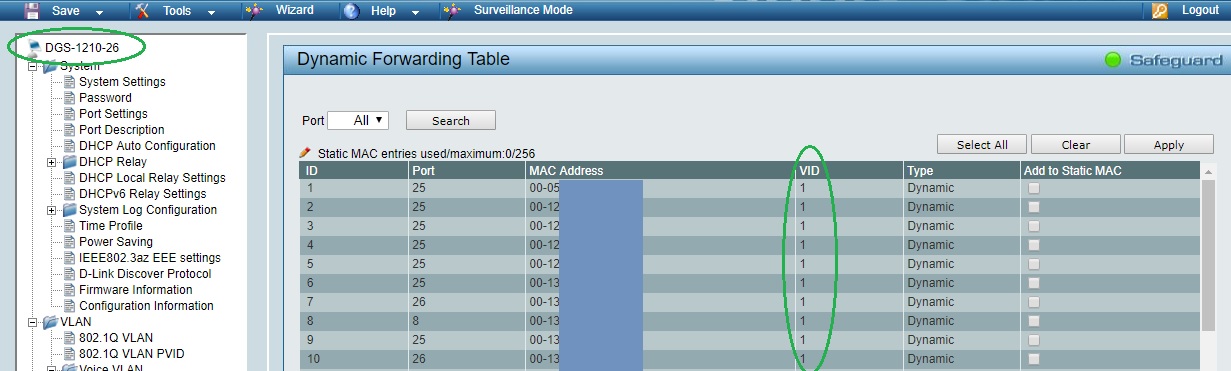
Task: Click the Clear button
Action: pyautogui.click(x=1075, y=144)
